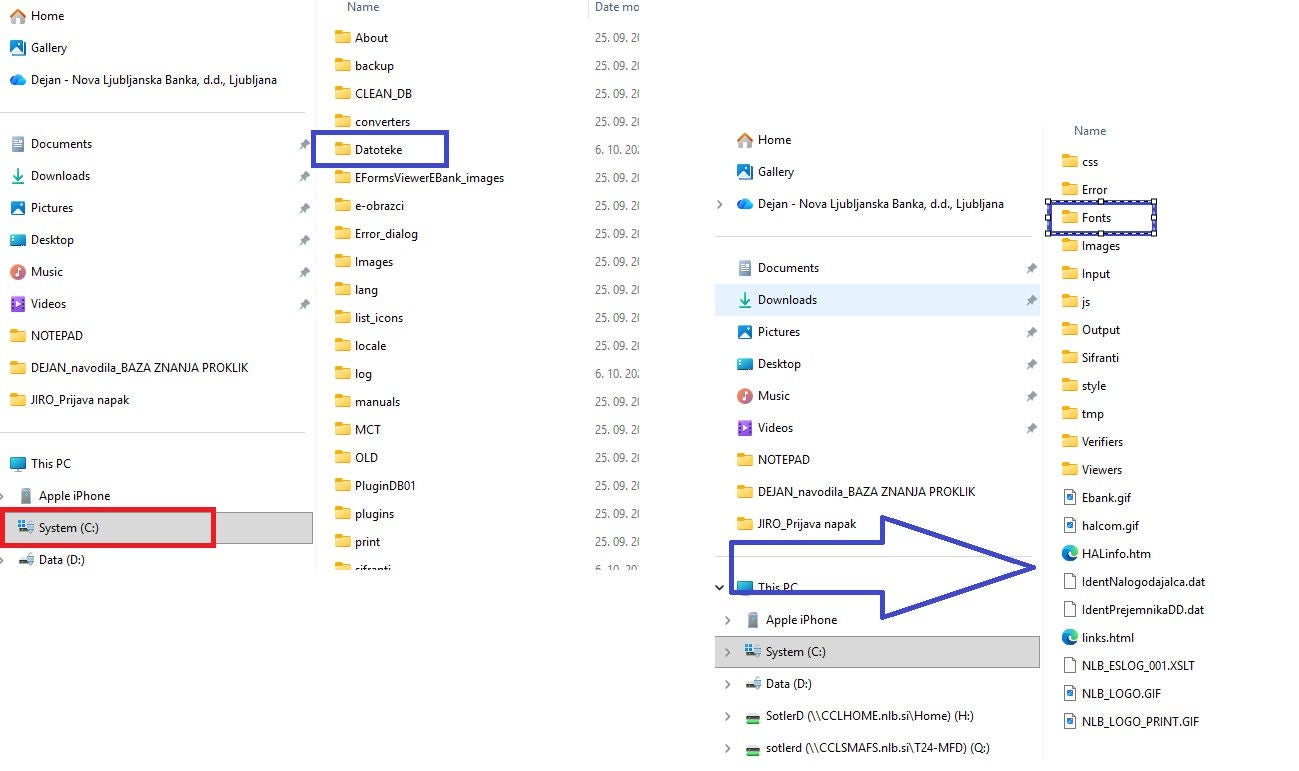Viewport: 1299px width, 771px height.
Task: Open the Fonts folder
Action: tap(1096, 218)
